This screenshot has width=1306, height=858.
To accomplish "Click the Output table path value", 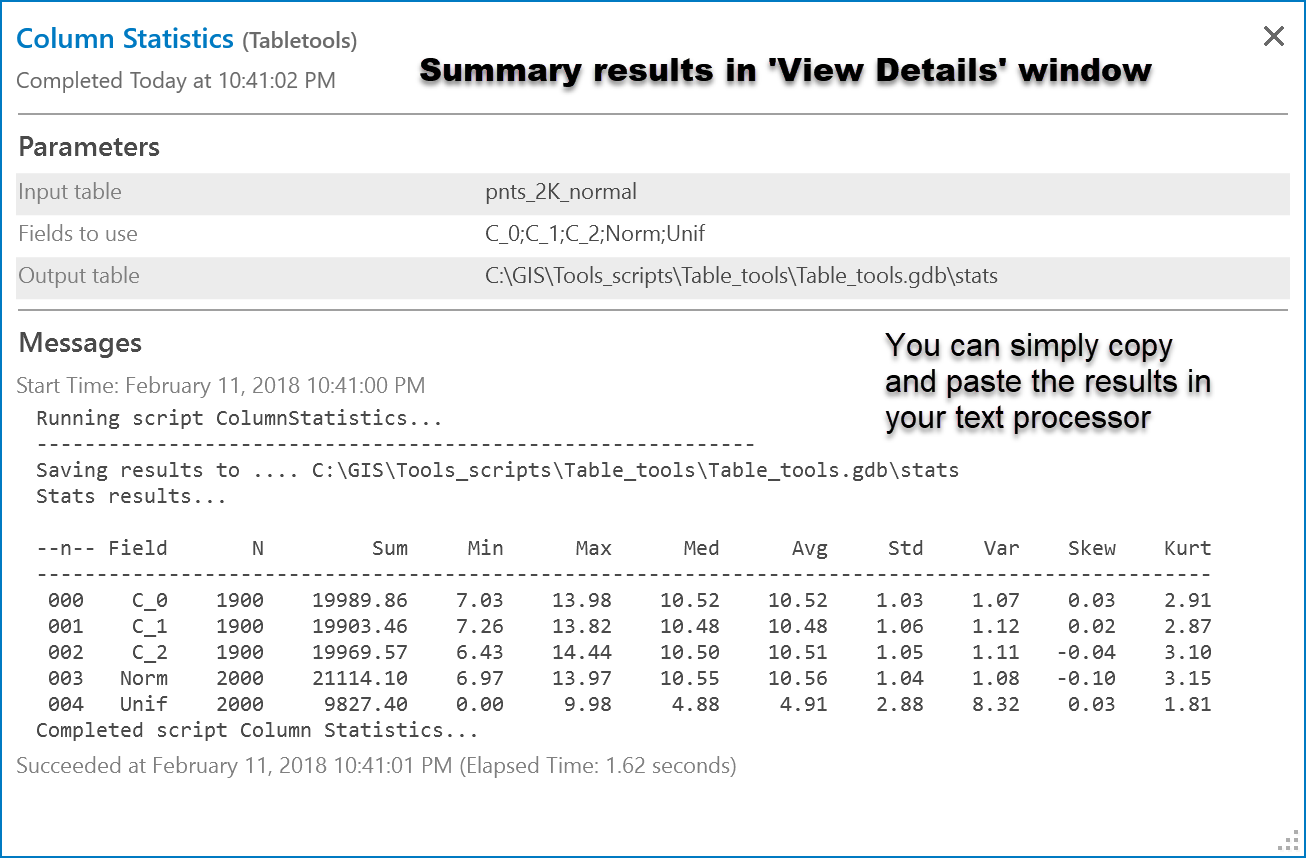I will click(741, 276).
